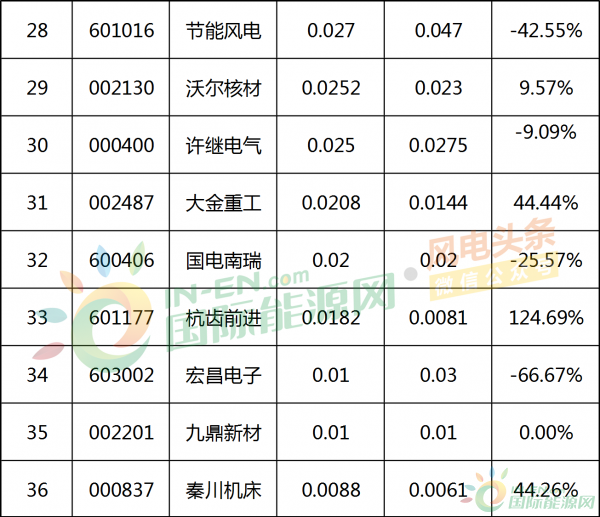Click value 0.0081
This screenshot has width=600, height=517.
(x=438, y=318)
